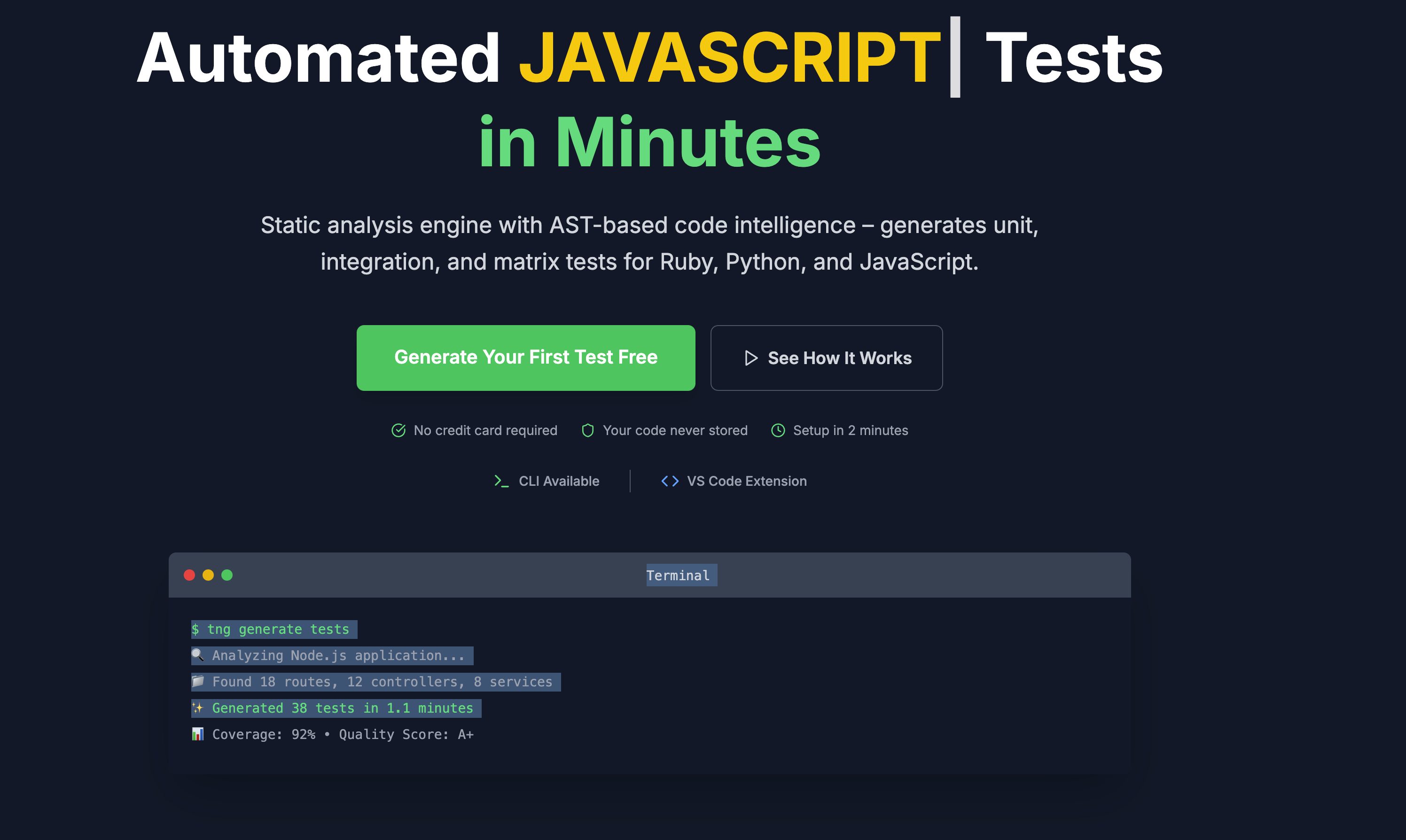Click the sparkles emoji beside Generated 38 tests

(x=197, y=708)
